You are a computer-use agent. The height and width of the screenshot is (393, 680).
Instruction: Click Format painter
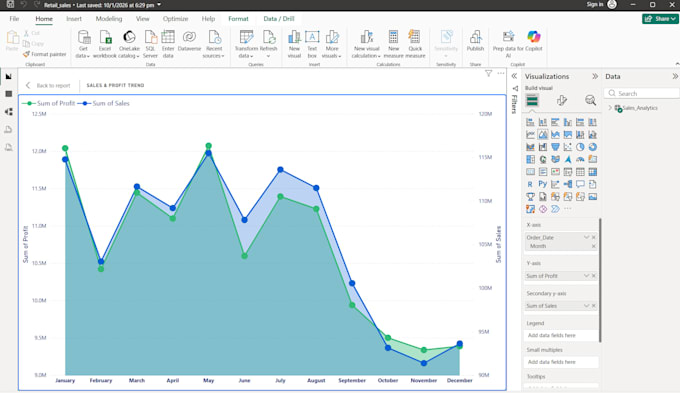(x=45, y=54)
